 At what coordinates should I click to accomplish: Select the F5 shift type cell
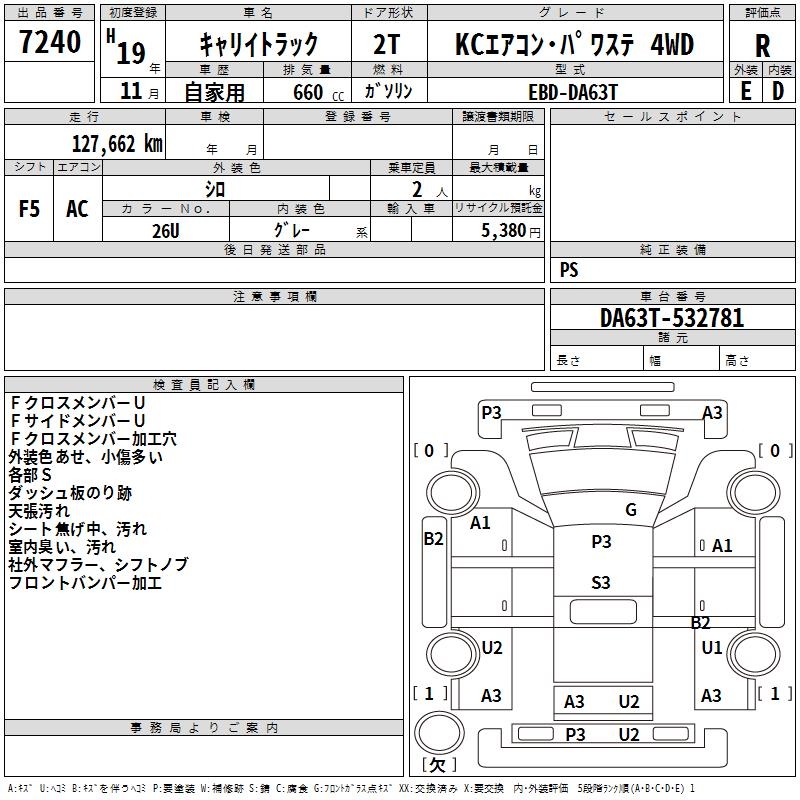(x=30, y=209)
